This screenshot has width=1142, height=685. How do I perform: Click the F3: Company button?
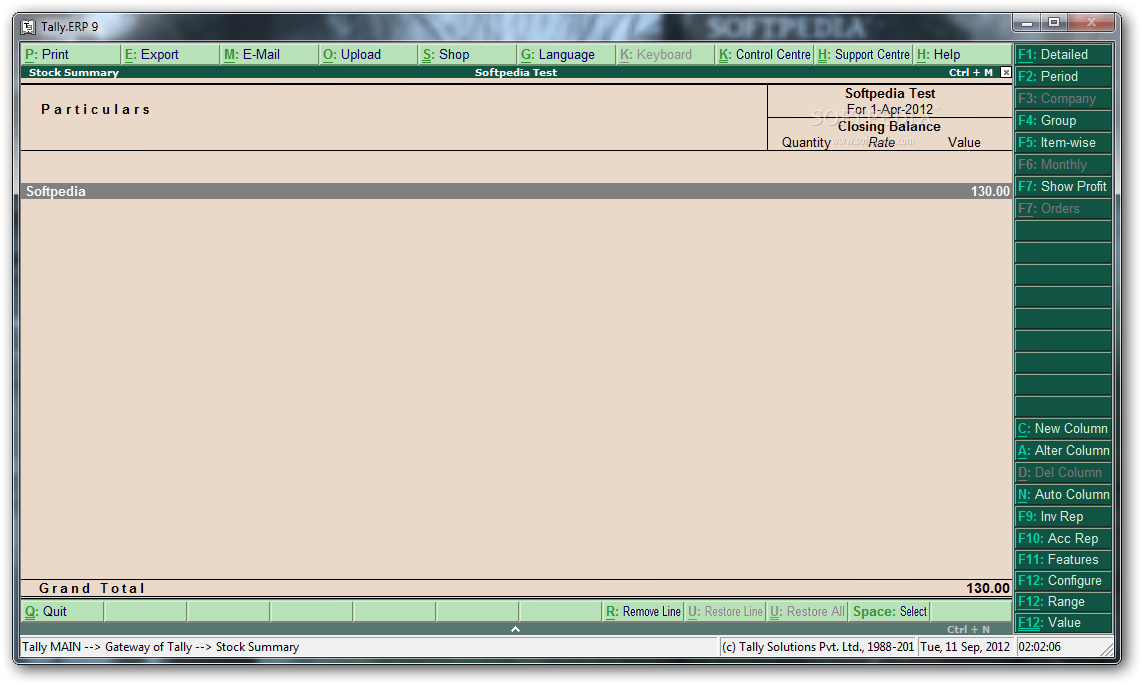[x=1063, y=98]
